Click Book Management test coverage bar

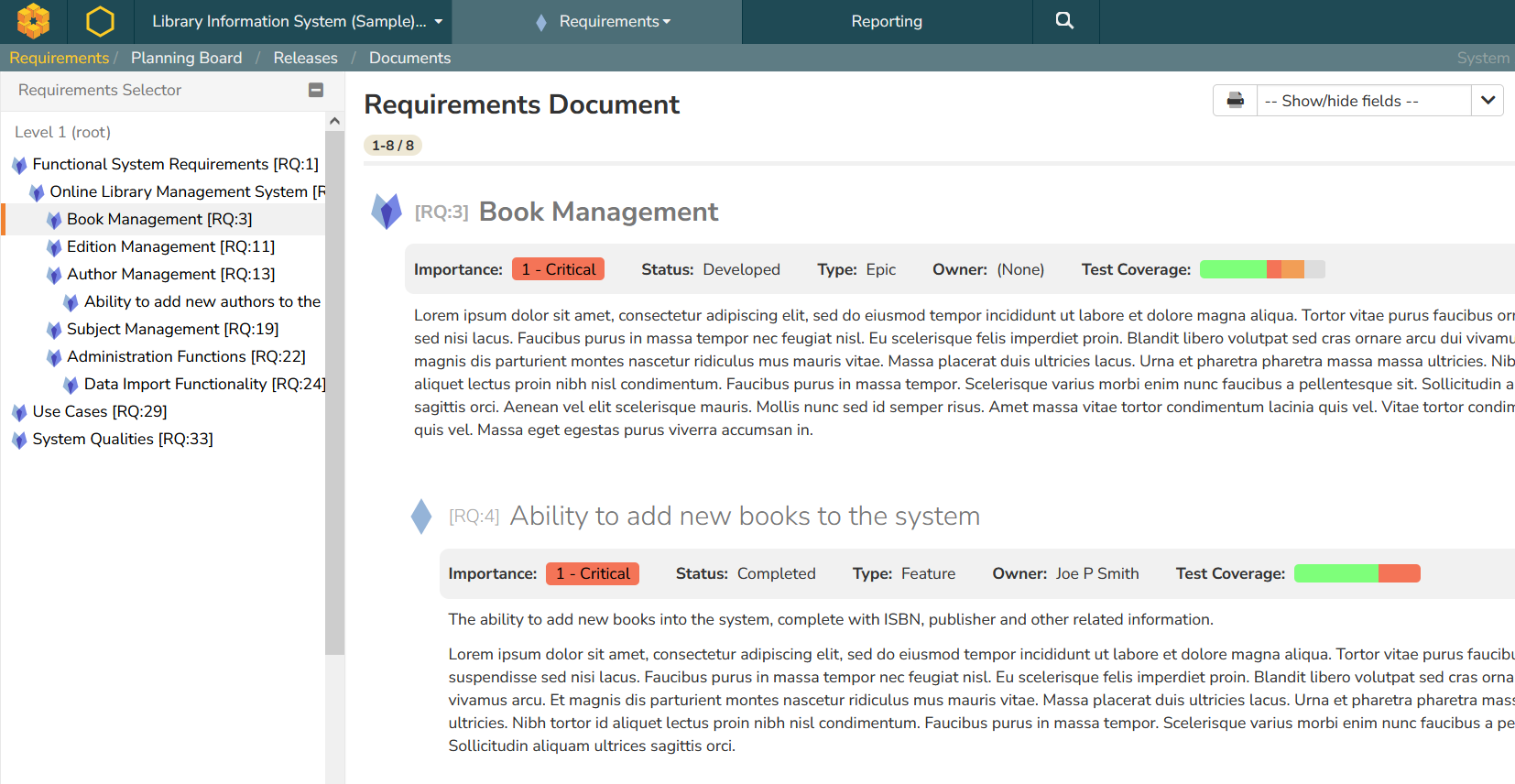[1261, 269]
